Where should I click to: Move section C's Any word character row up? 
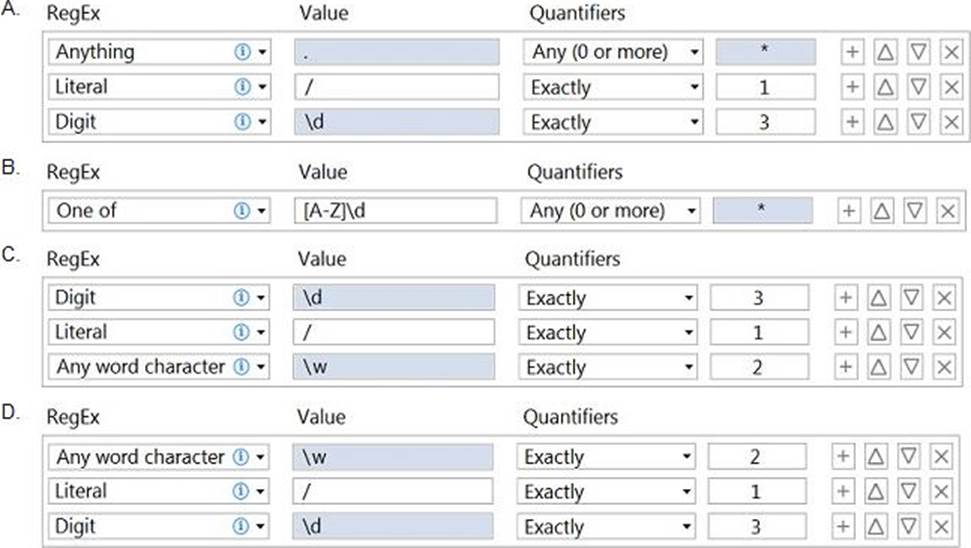point(876,368)
